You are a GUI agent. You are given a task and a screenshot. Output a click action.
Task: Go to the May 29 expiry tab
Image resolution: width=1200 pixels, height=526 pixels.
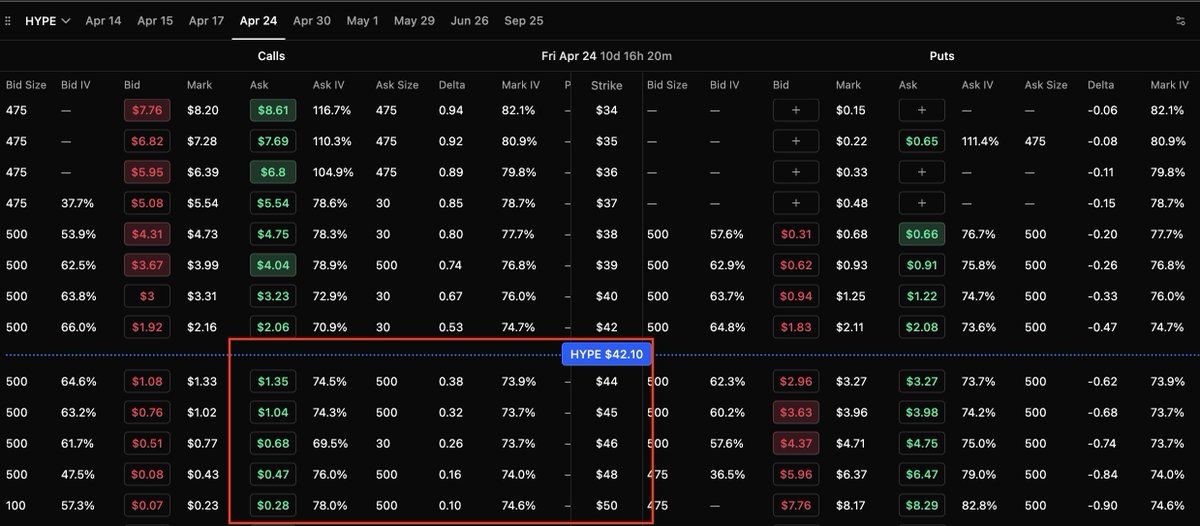pos(414,20)
